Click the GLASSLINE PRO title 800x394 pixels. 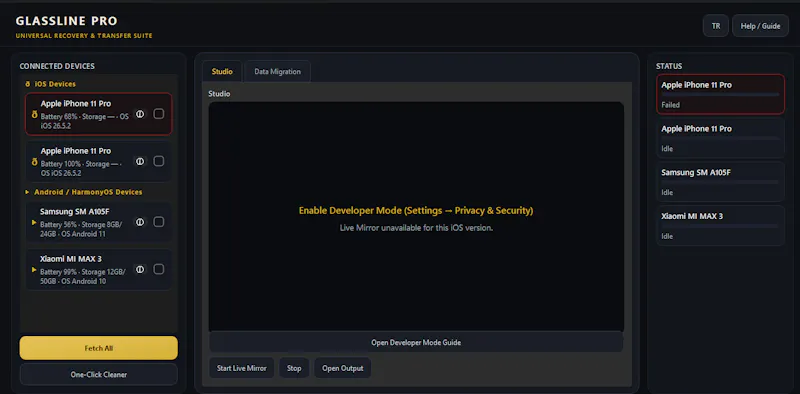tap(66, 21)
